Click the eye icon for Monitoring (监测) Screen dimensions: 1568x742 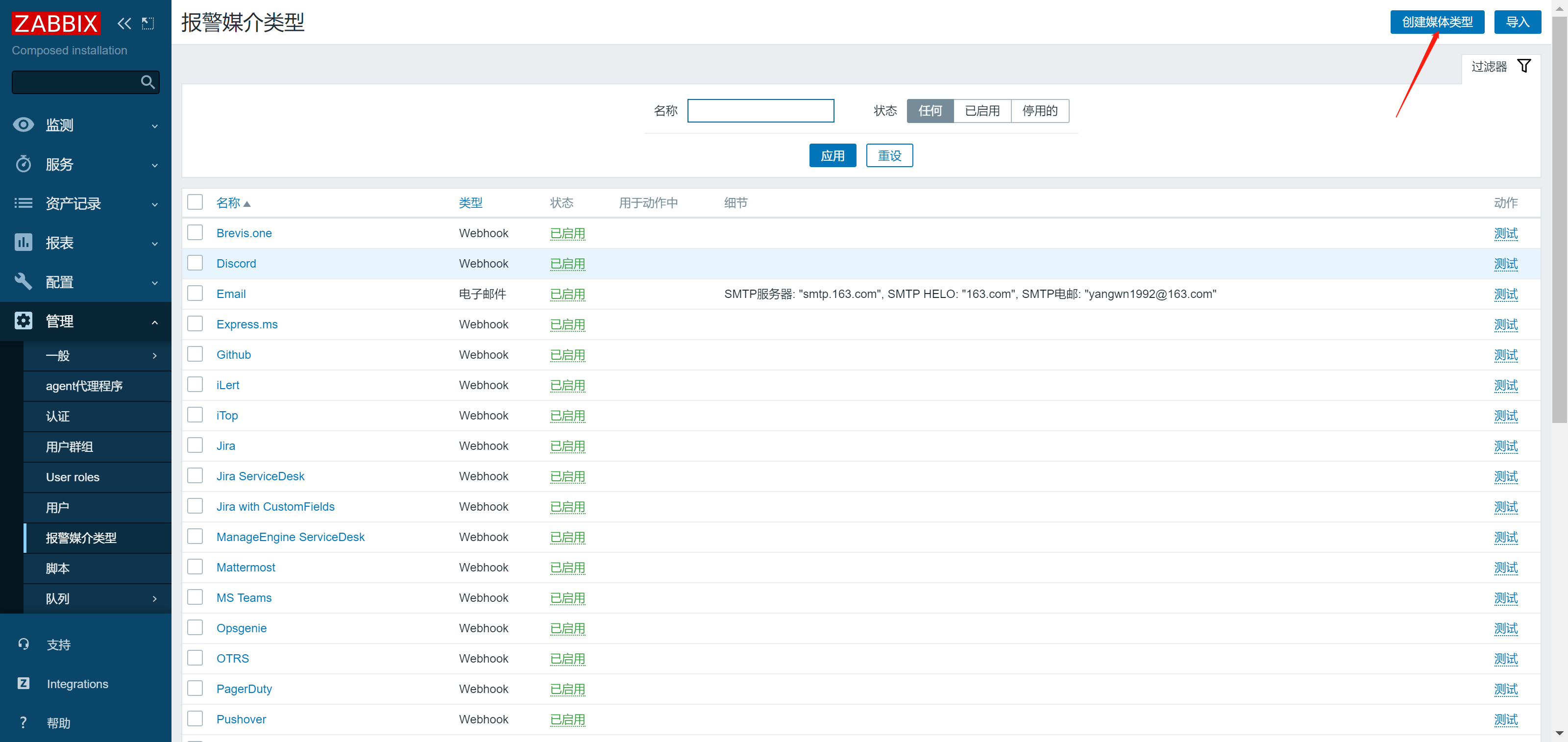[x=23, y=125]
